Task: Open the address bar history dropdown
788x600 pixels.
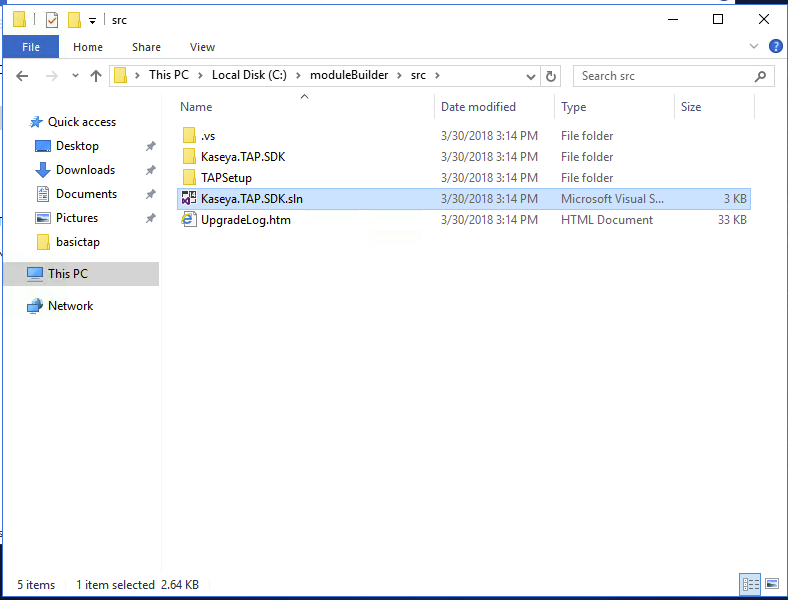Action: tap(530, 76)
